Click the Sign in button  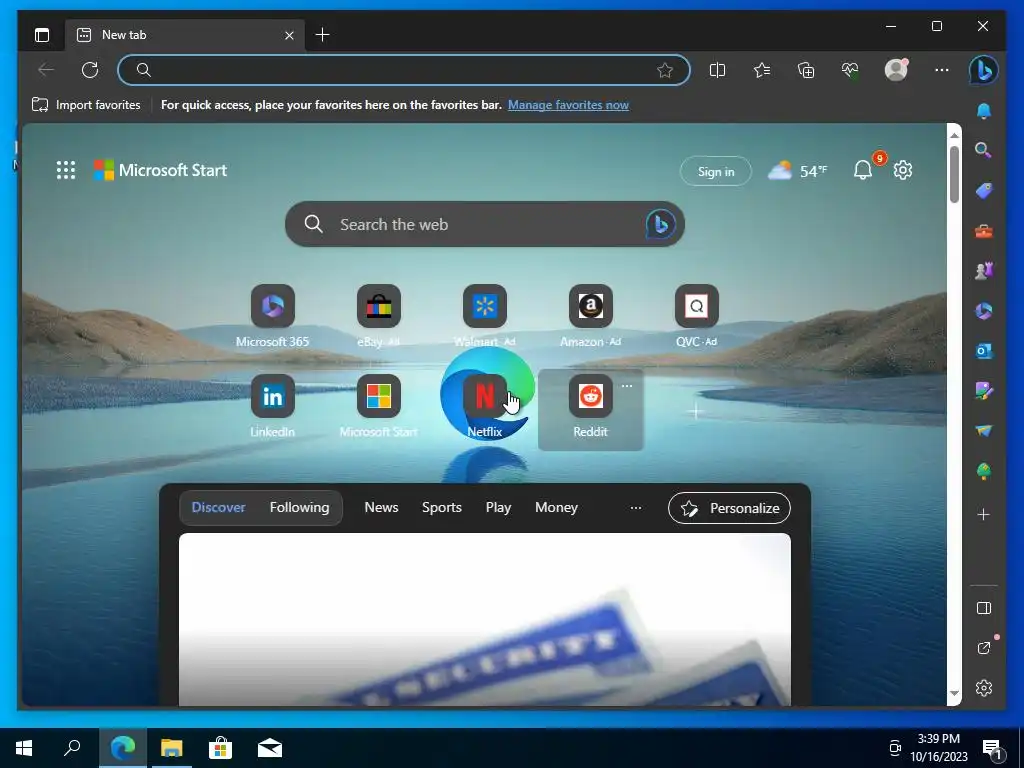click(x=716, y=171)
